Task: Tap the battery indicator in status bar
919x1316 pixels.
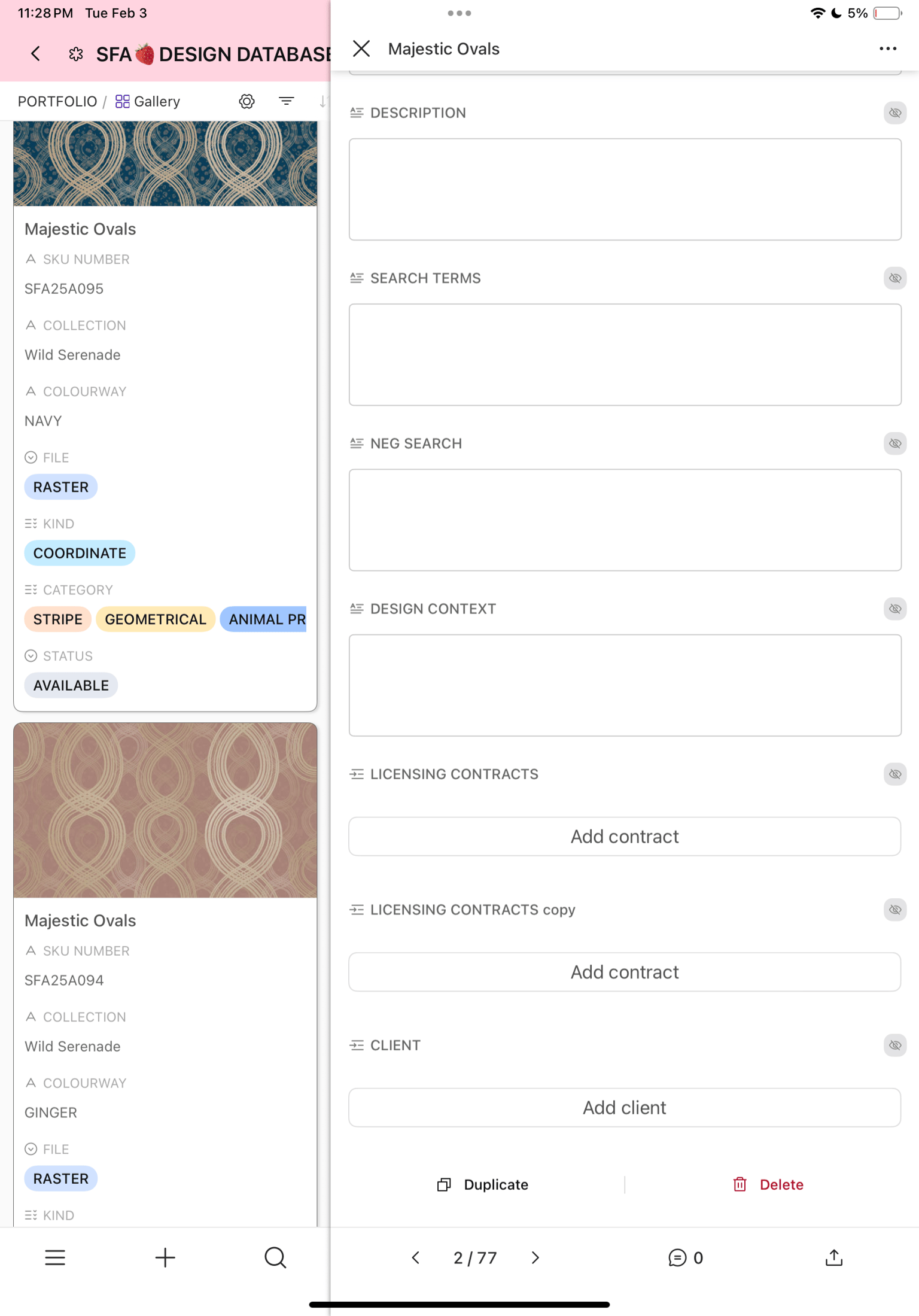Action: [888, 13]
